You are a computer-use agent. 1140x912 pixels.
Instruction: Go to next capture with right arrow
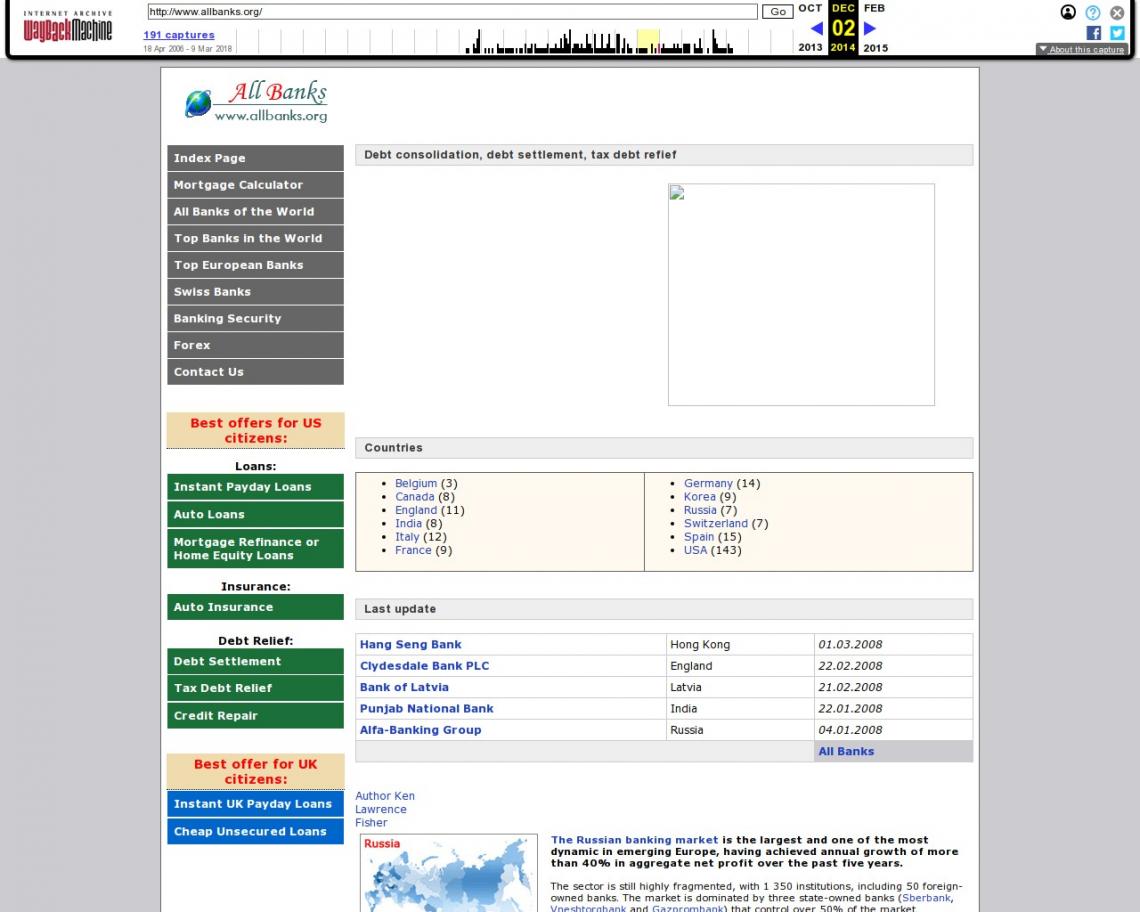click(870, 28)
